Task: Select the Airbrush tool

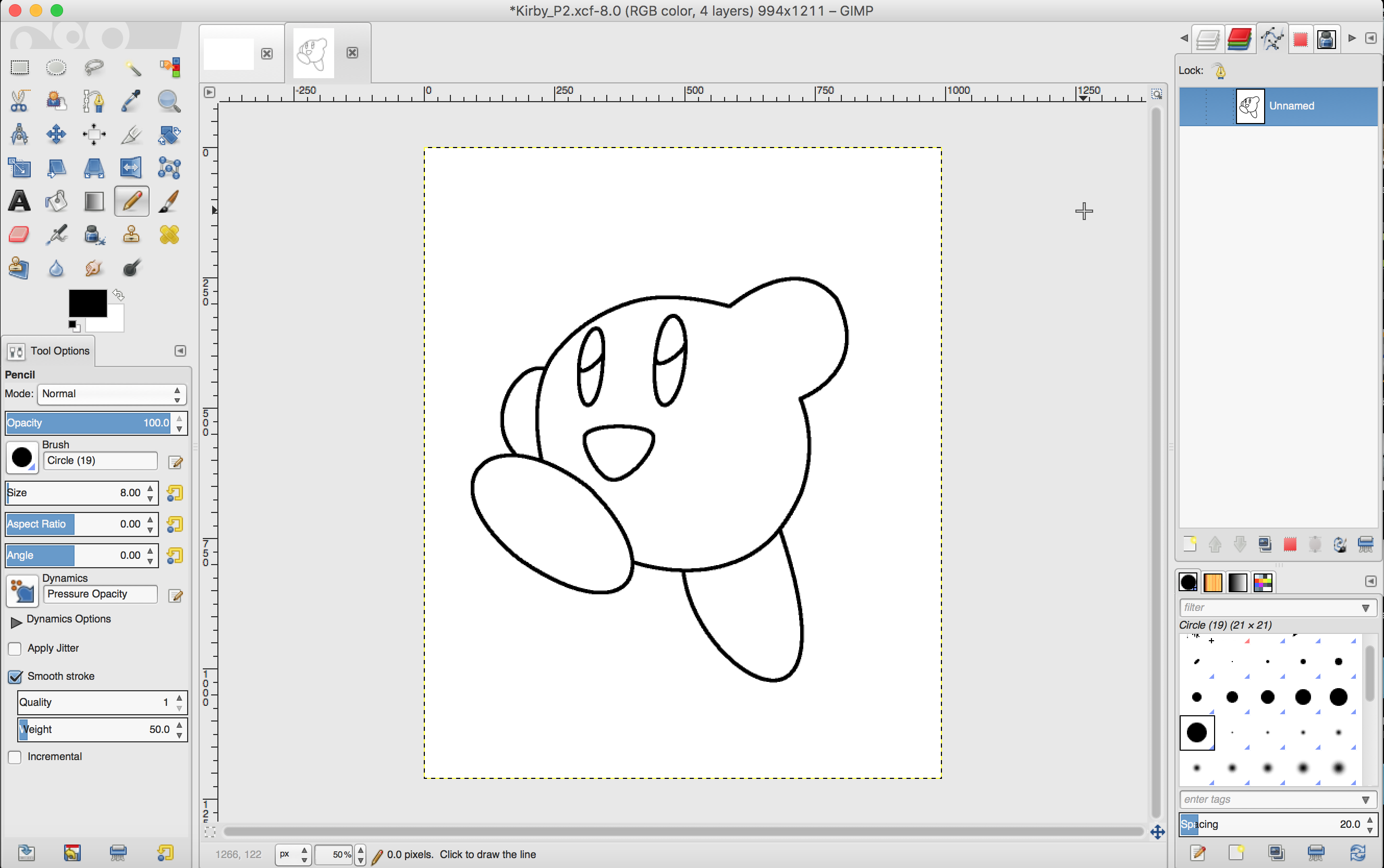Action: [x=56, y=234]
